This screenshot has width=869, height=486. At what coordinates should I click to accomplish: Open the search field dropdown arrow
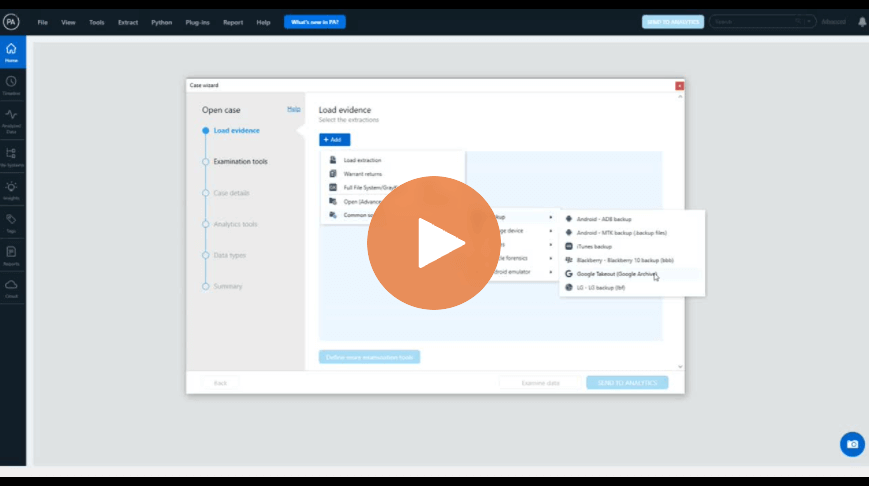811,21
